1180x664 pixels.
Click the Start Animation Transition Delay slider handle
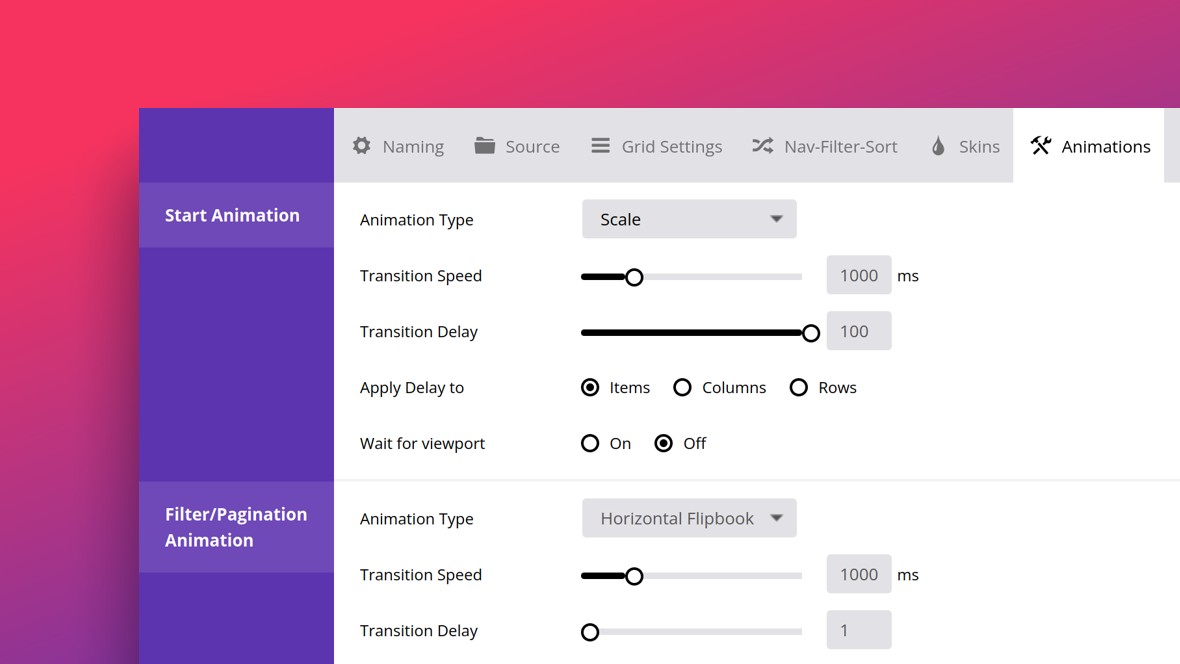coord(810,333)
